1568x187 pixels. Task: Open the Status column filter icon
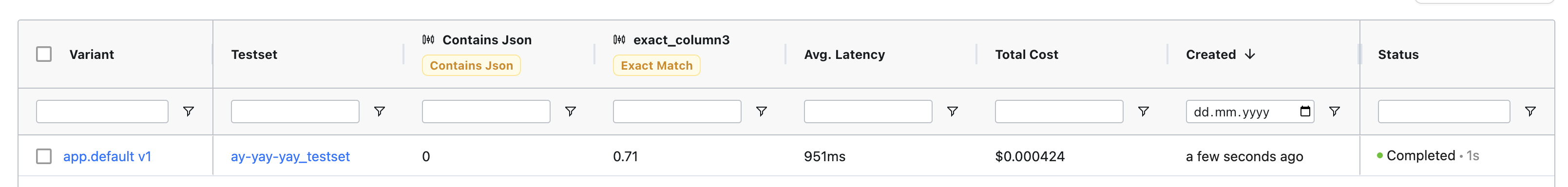coord(1530,112)
